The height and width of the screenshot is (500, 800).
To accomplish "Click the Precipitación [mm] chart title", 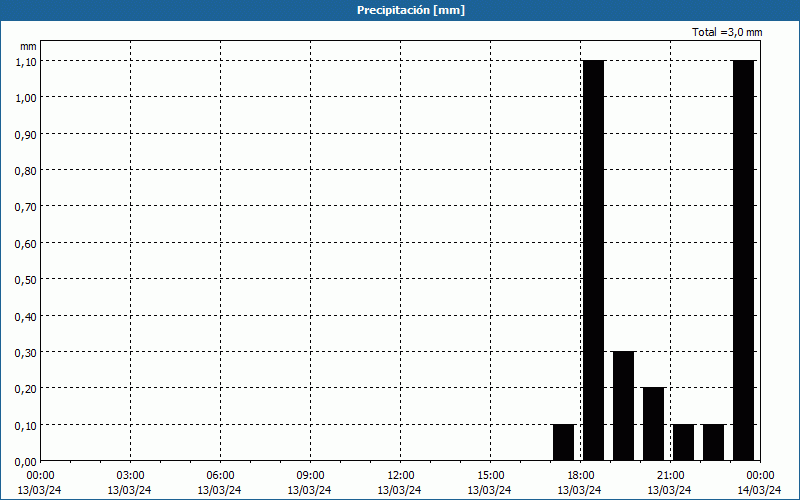I will 411,10.
